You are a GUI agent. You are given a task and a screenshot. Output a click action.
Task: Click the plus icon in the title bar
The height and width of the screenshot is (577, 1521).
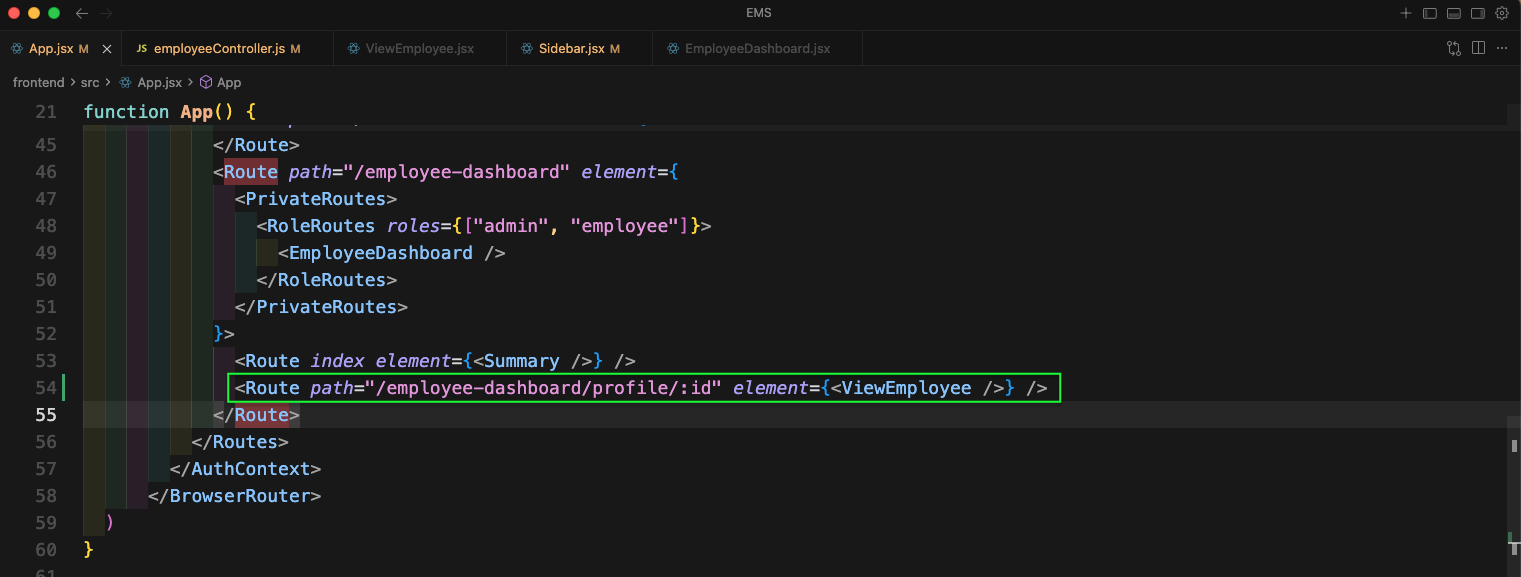click(1405, 14)
